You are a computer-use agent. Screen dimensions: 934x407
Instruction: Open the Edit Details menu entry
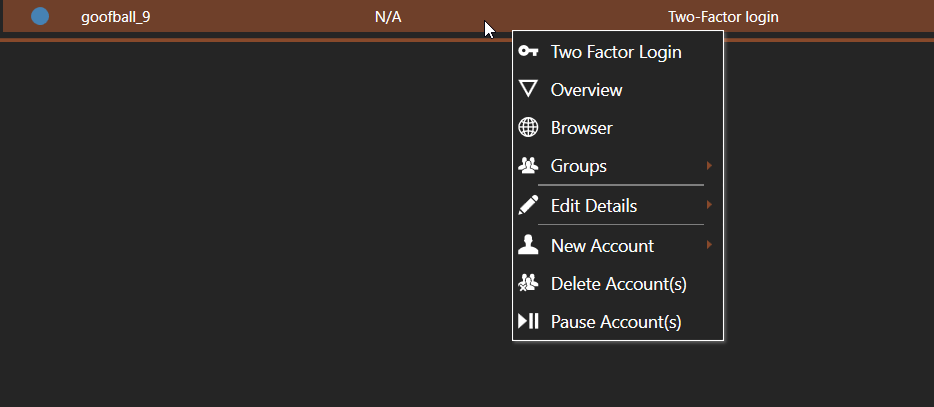tap(618, 206)
